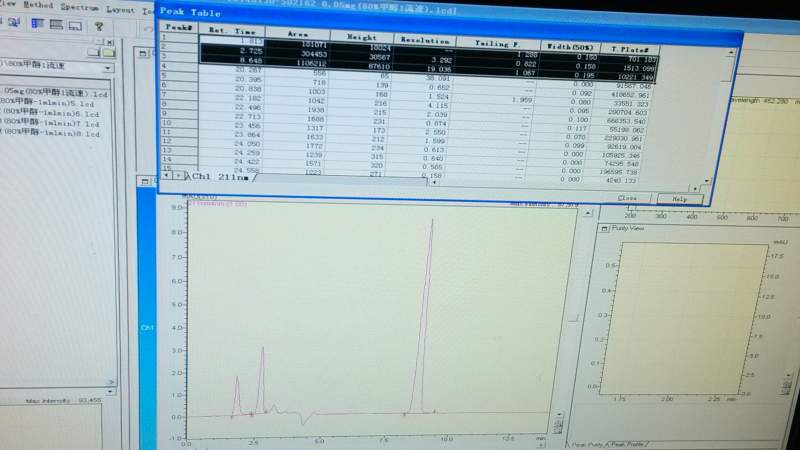
Task: Click the toolbar icon left of help
Action: (75, 25)
